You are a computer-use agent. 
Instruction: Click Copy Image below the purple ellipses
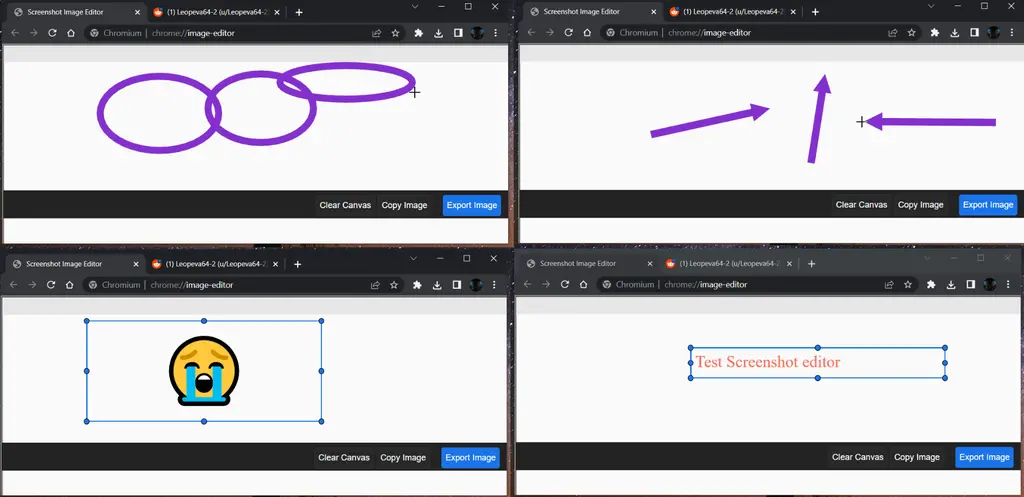pos(404,205)
